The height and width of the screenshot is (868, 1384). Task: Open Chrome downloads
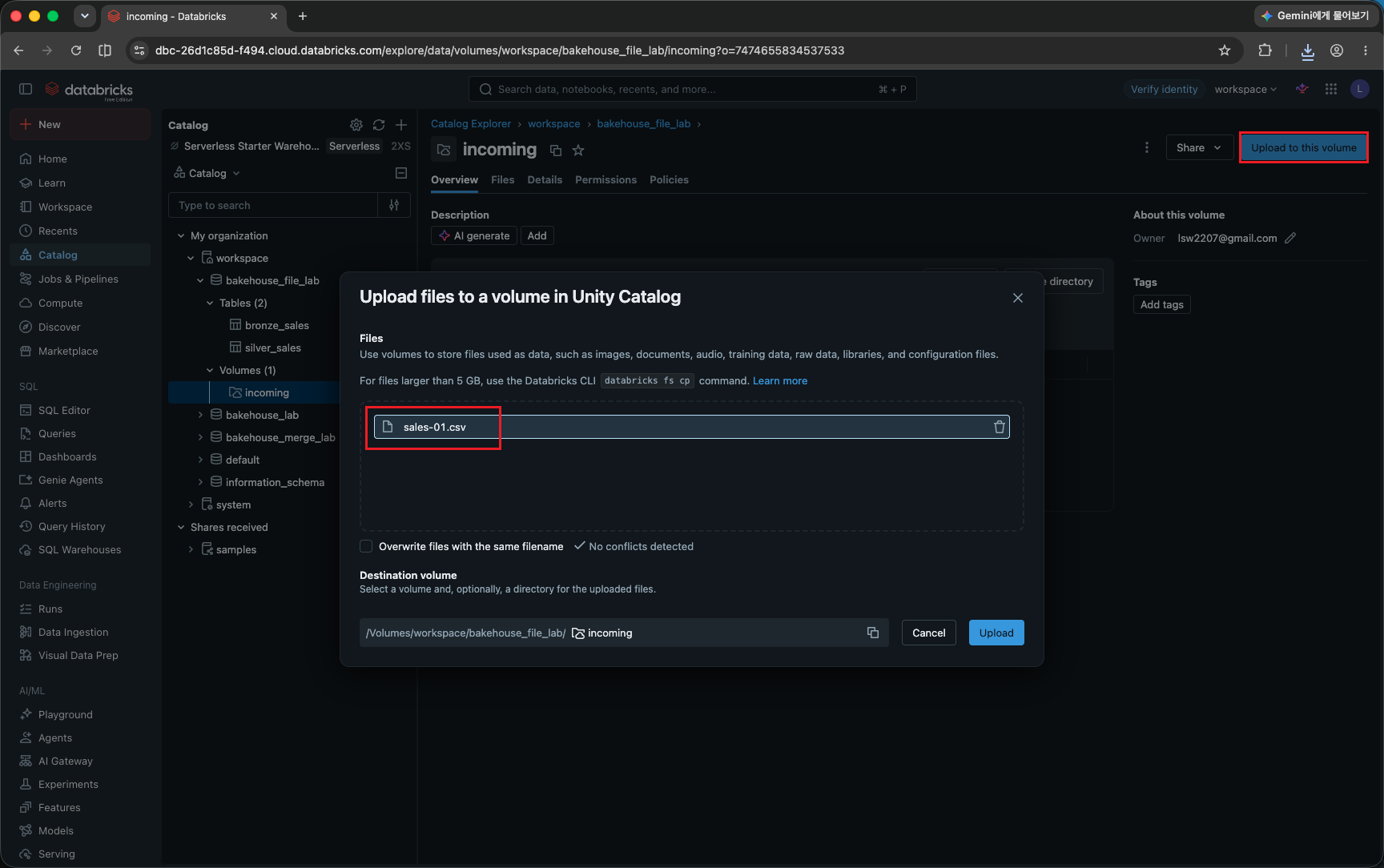(1308, 50)
